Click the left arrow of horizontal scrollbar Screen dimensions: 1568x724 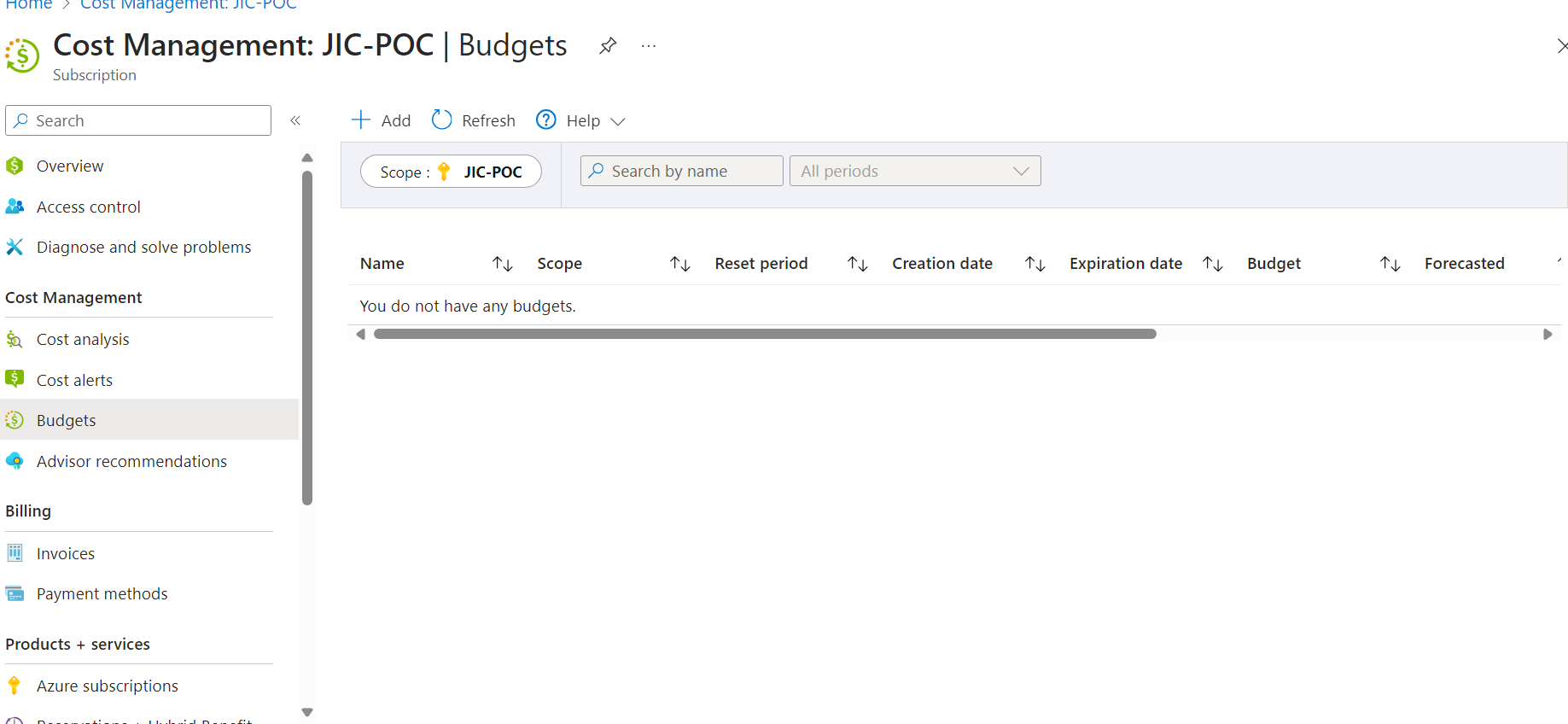[361, 334]
